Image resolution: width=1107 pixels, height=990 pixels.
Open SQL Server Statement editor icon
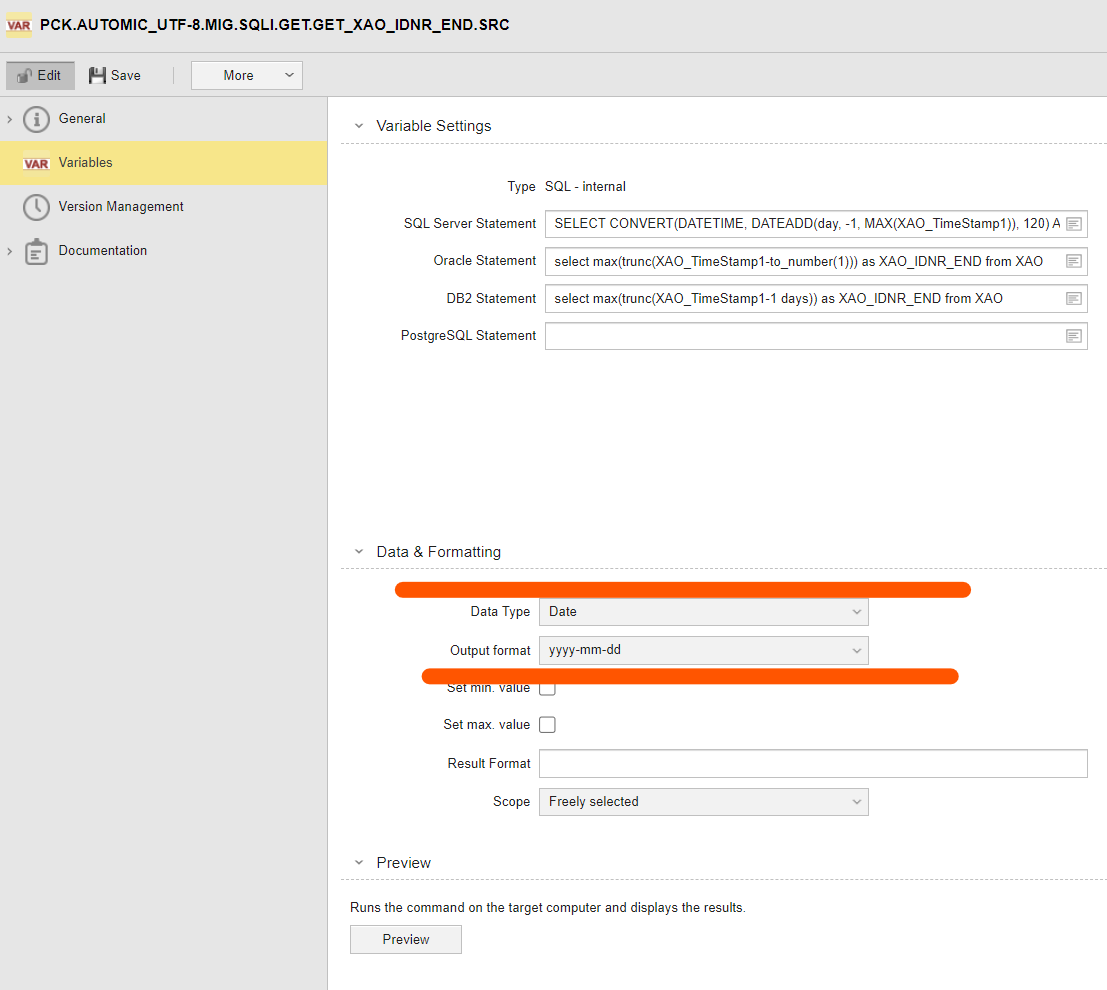[1074, 224]
